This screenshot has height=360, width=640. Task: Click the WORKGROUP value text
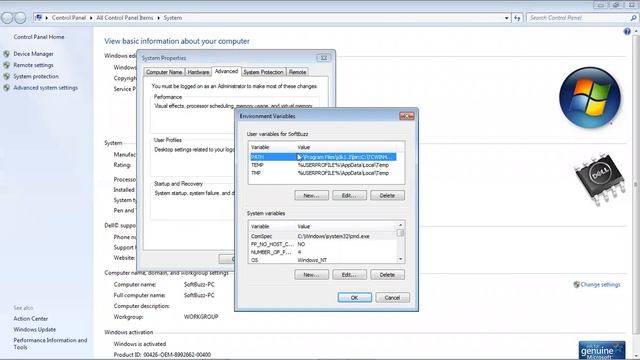pos(201,317)
